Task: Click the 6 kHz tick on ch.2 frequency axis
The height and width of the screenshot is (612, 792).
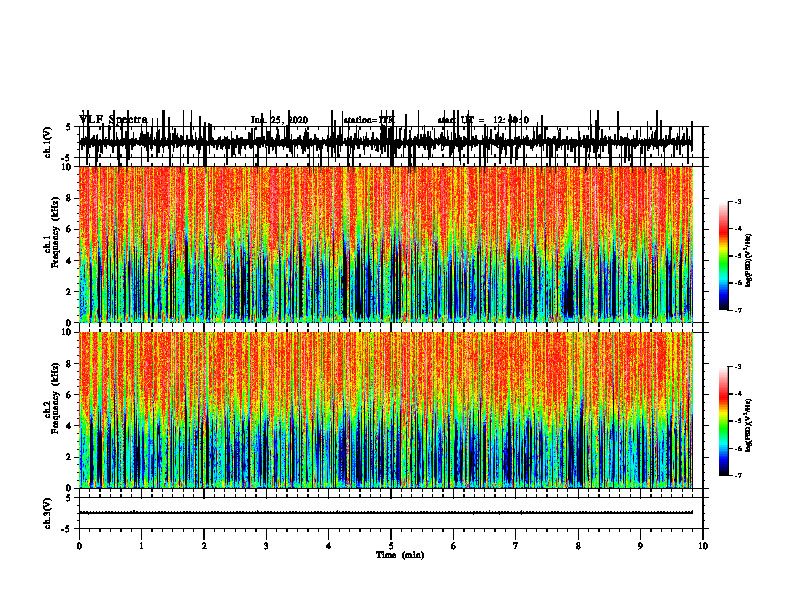Action: pyautogui.click(x=70, y=395)
